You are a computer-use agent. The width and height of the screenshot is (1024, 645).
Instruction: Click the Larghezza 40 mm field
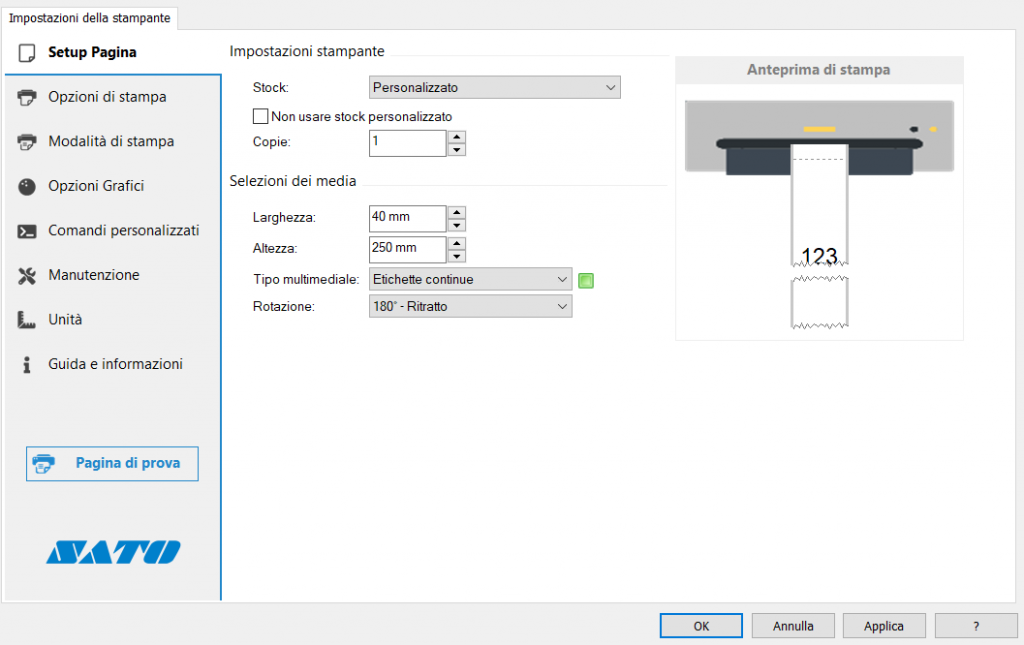(x=408, y=219)
